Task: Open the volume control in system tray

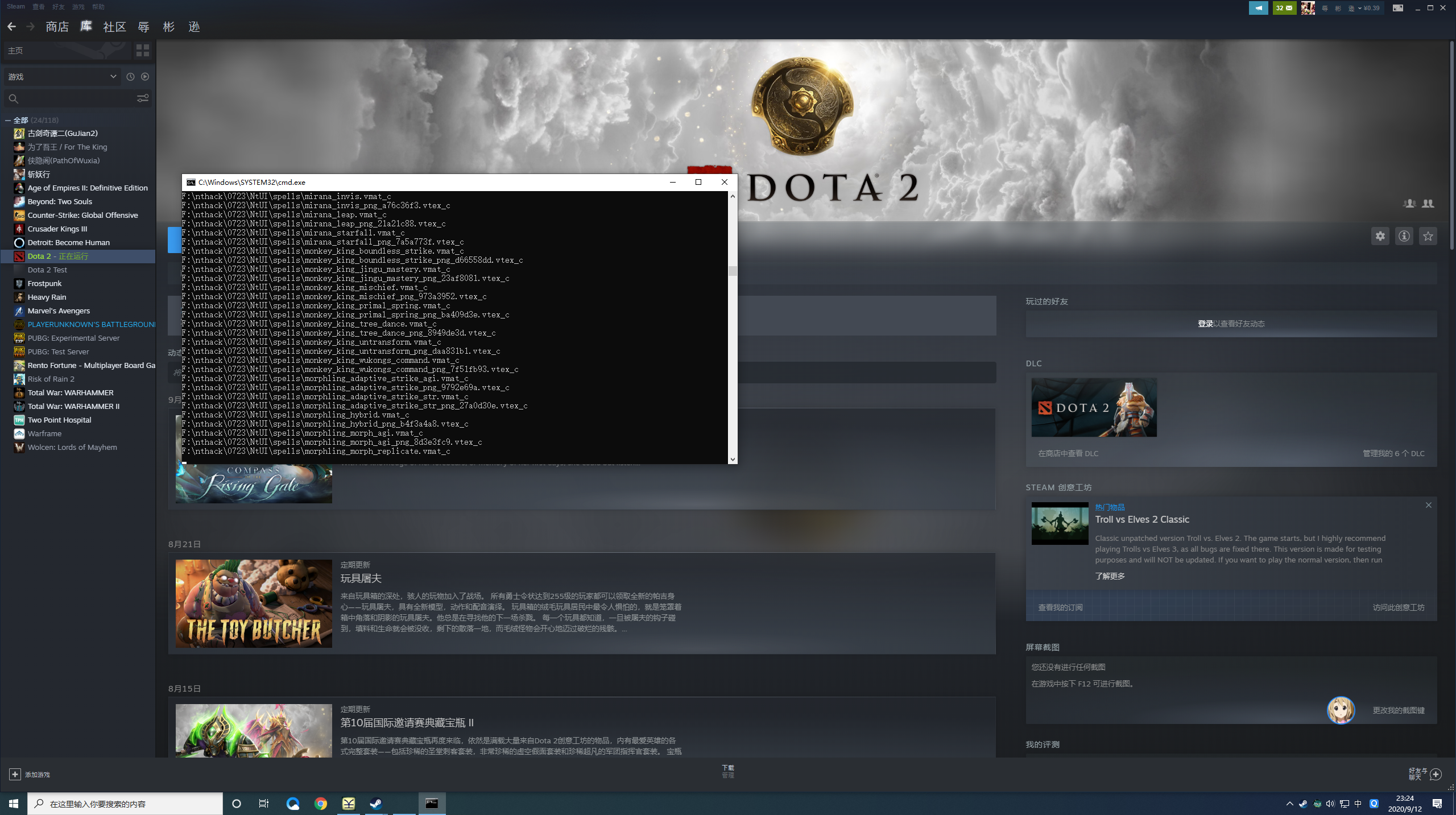Action: (x=1330, y=804)
